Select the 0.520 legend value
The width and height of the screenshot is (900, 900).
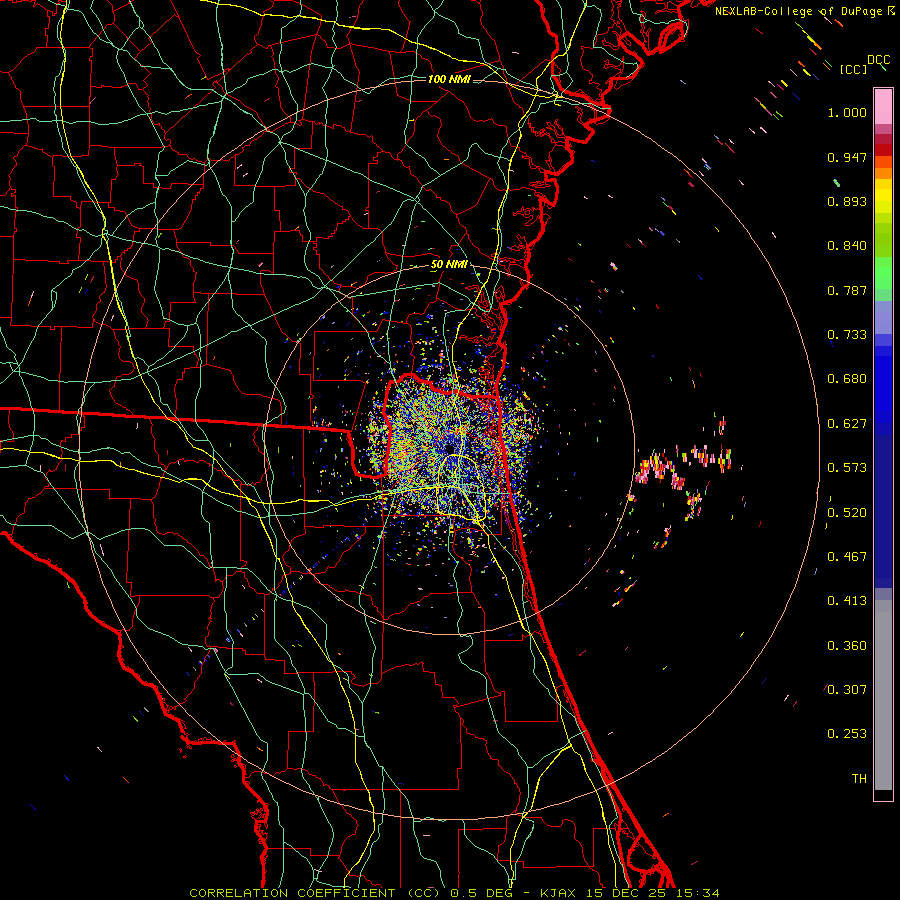(847, 513)
